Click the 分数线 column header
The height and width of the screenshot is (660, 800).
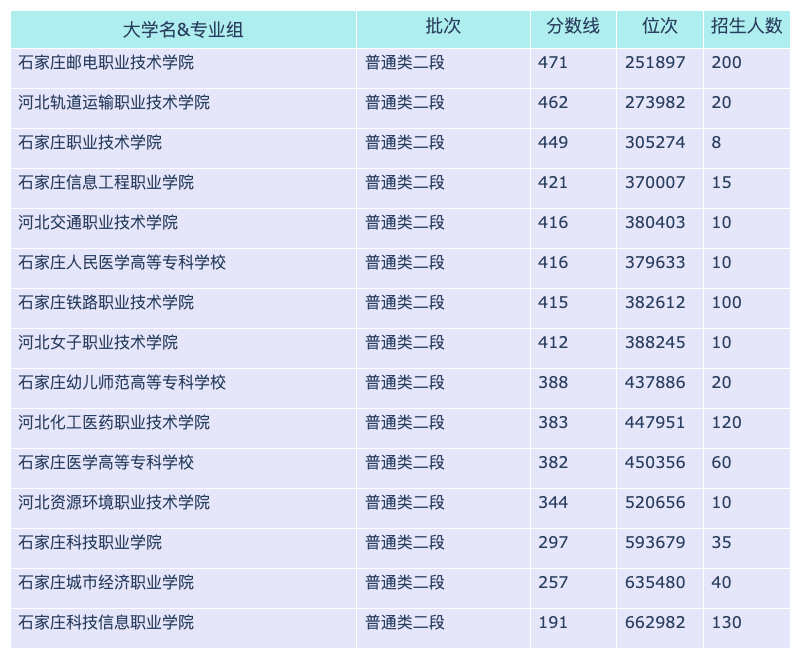573,30
